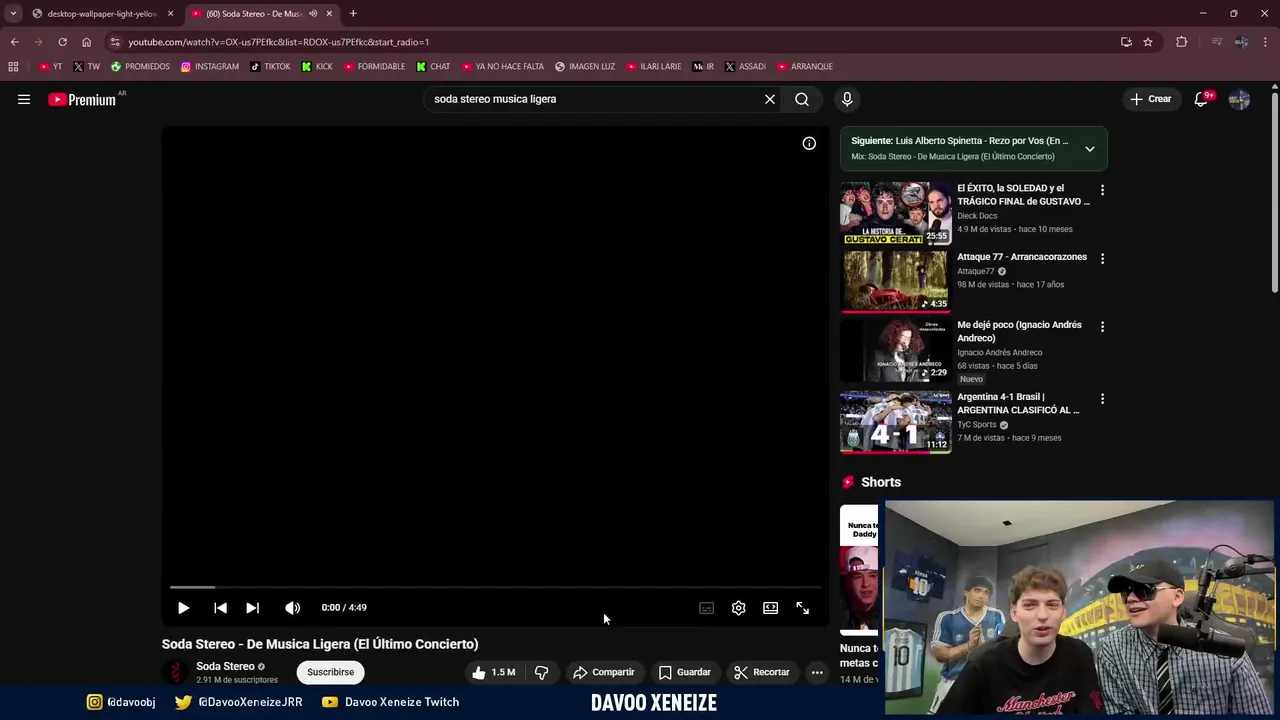
Task: Open the KICK bookmark
Action: pos(317,67)
